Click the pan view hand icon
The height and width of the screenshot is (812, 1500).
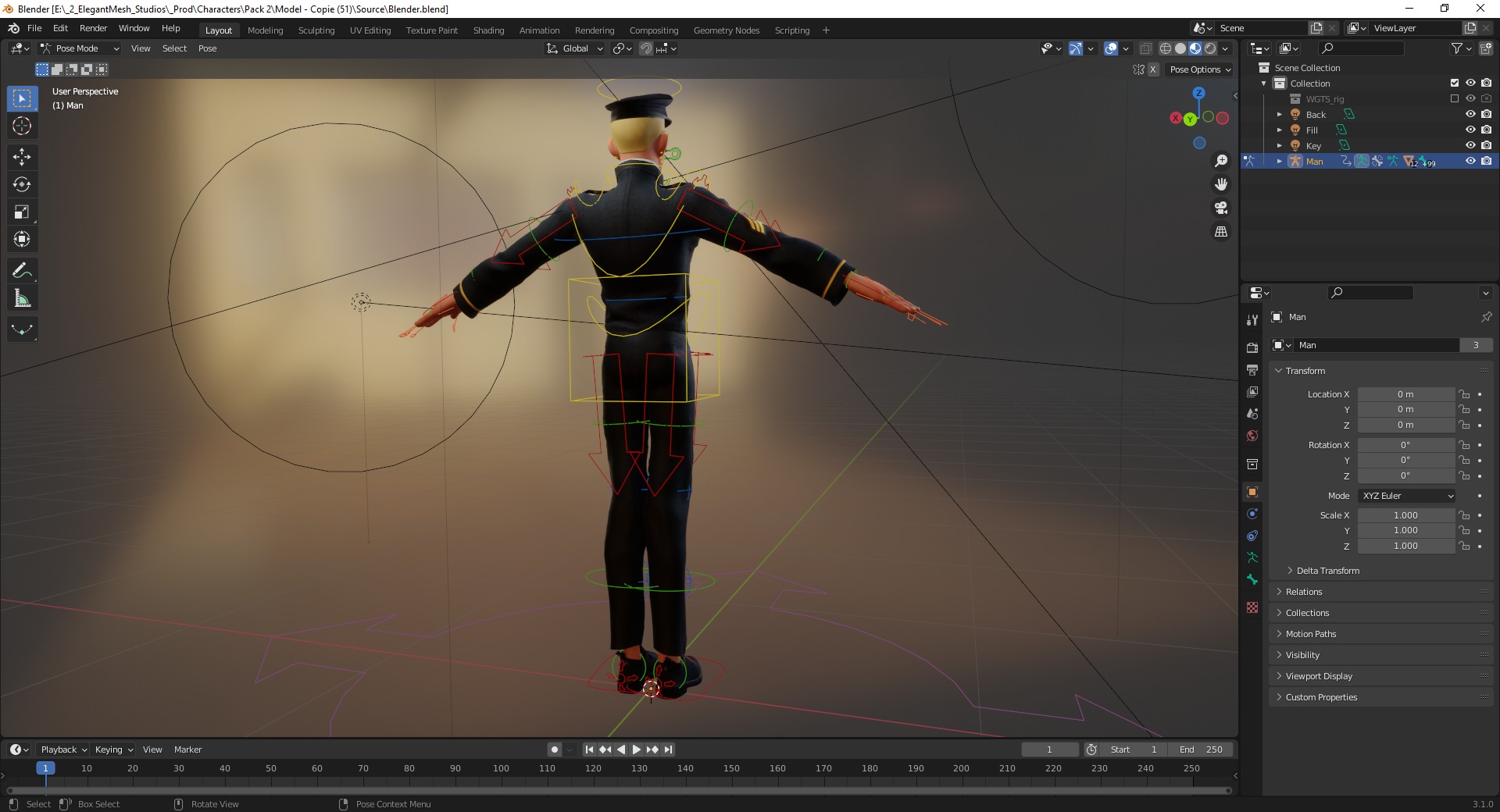point(1221,184)
